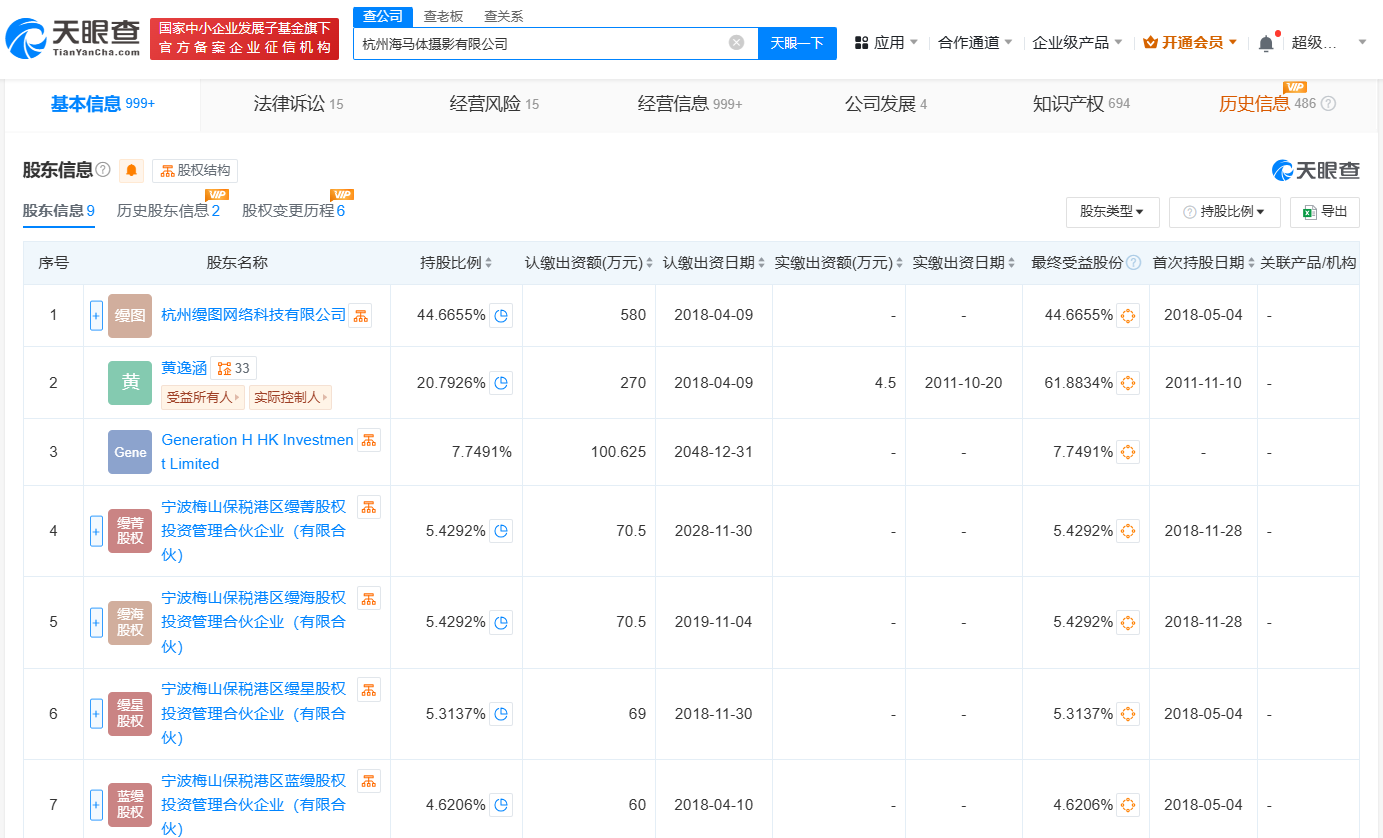Click equity structure icon for Generation H HK Investment

[x=368, y=440]
